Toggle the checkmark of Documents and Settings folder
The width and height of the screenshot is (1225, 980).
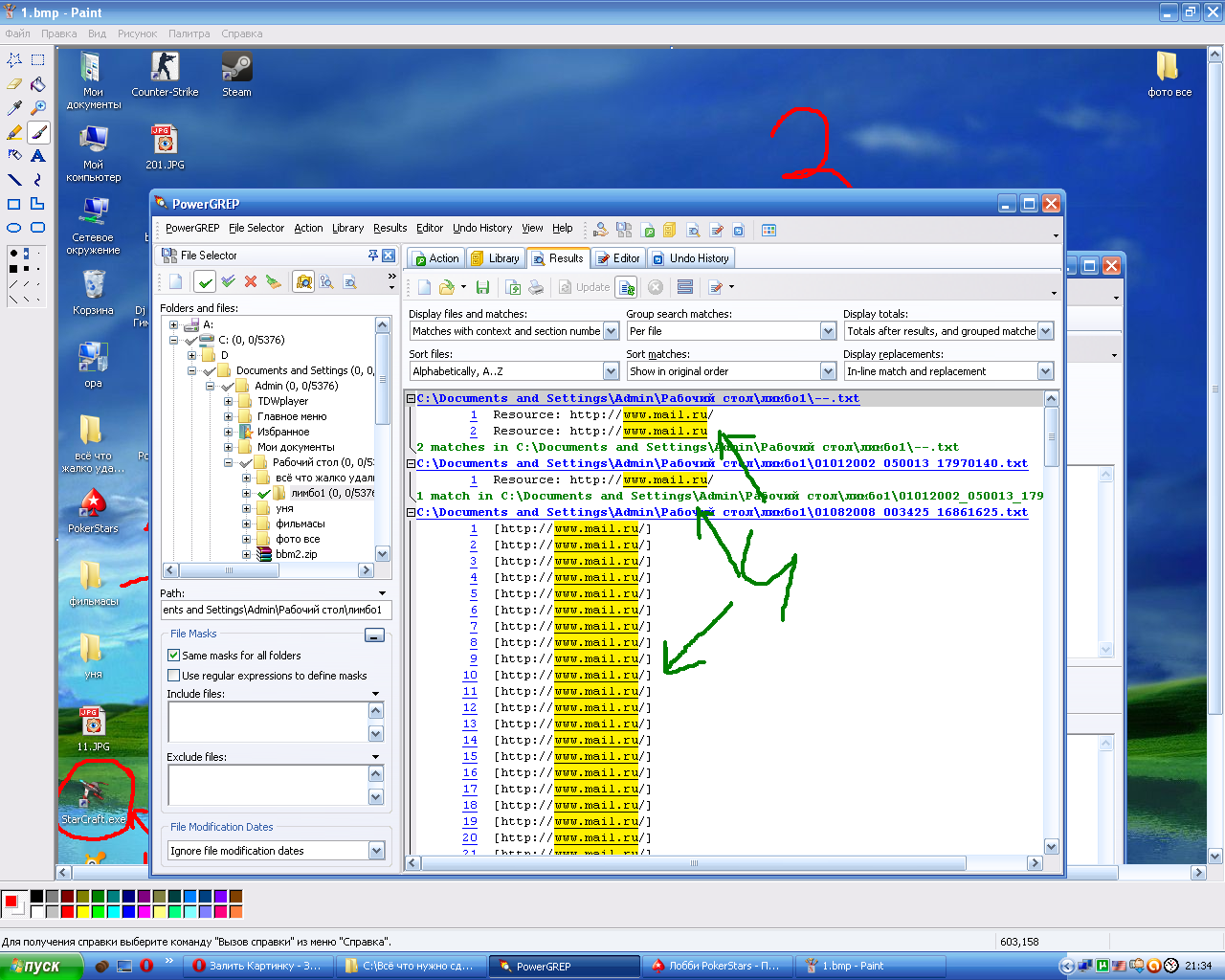click(x=209, y=370)
